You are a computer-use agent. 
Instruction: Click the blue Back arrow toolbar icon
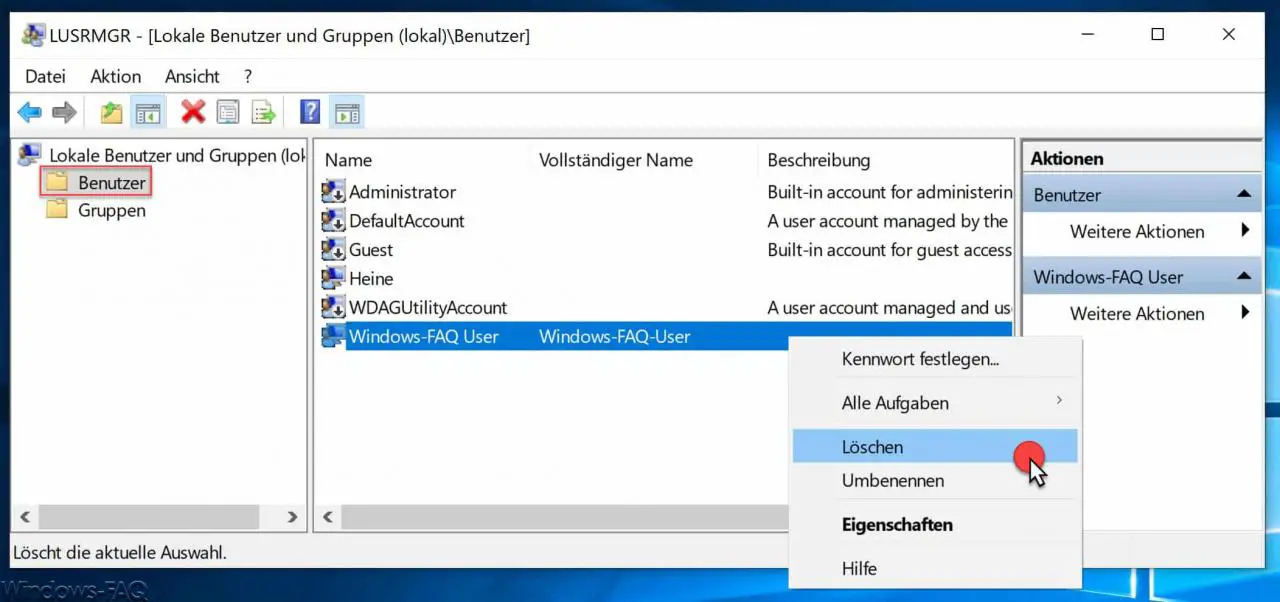click(x=30, y=113)
